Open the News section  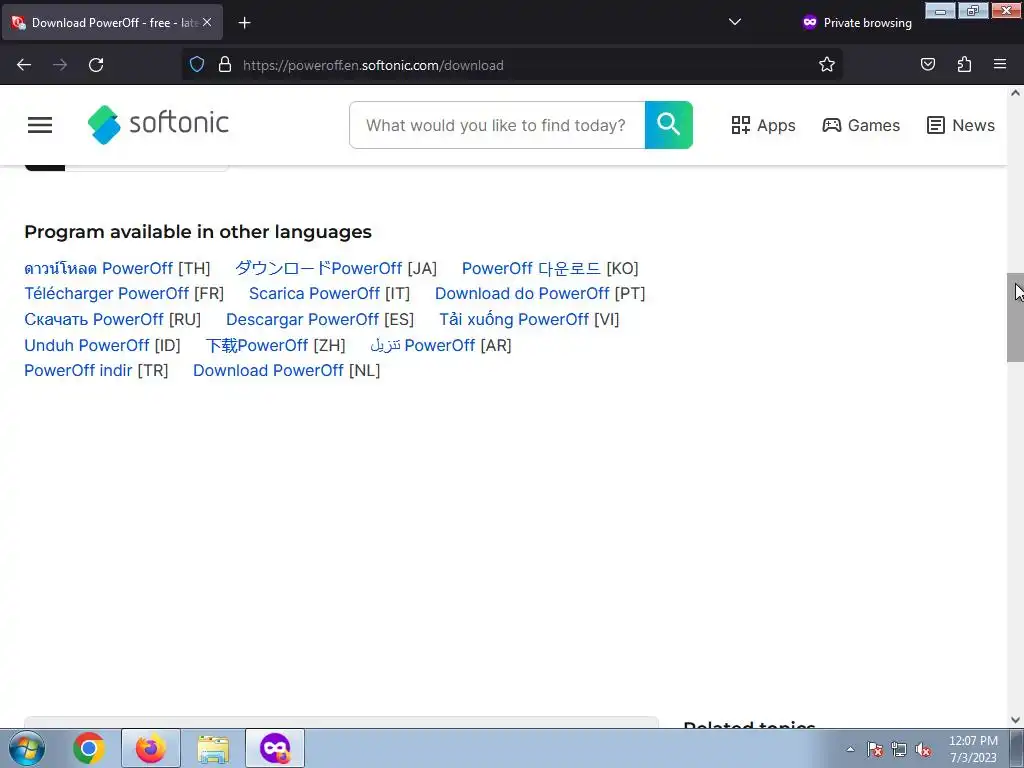(x=961, y=125)
